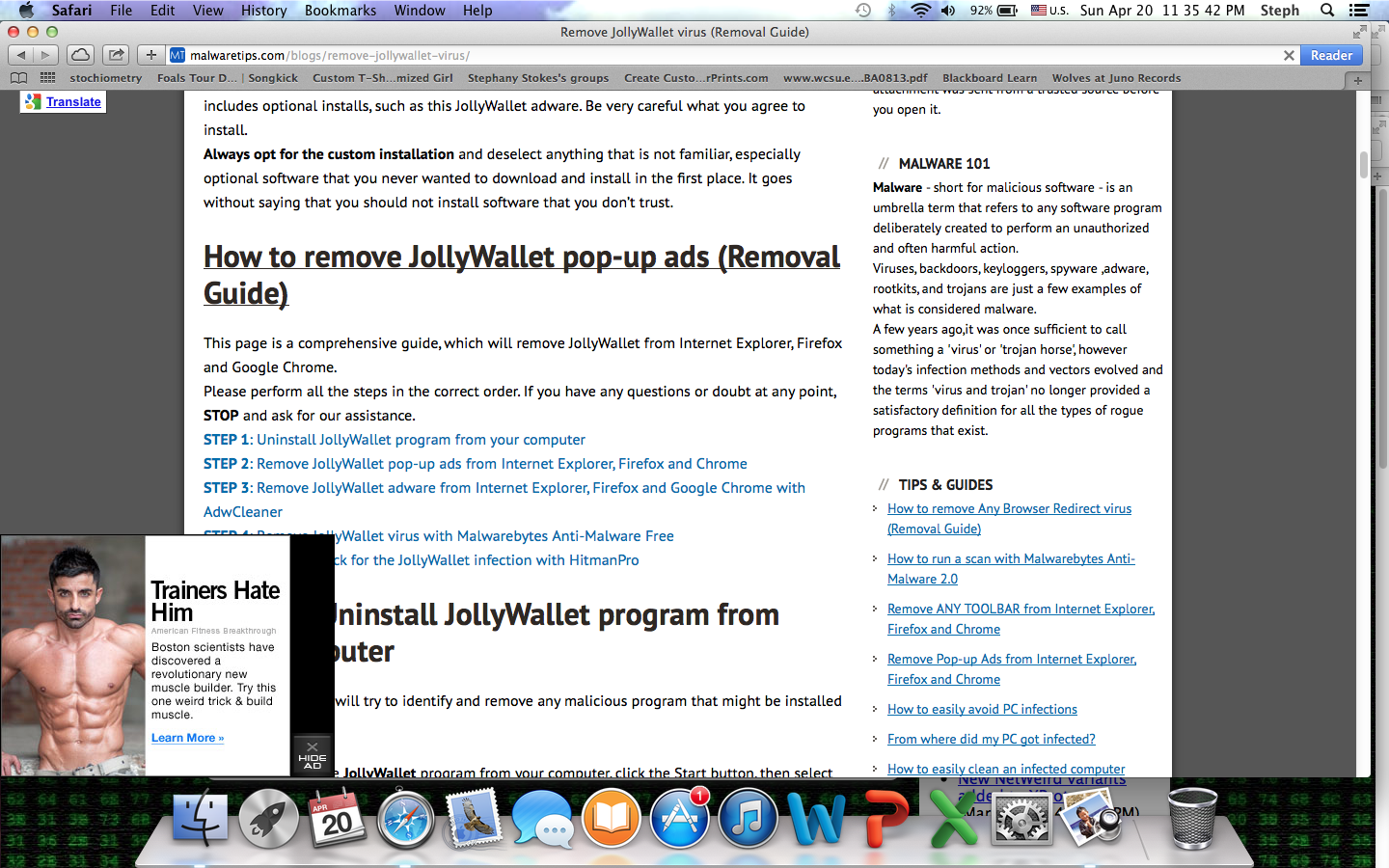This screenshot has height=868, width=1389.
Task: Open the 'Wolves at Juno Records' bookmark
Action: click(1116, 78)
